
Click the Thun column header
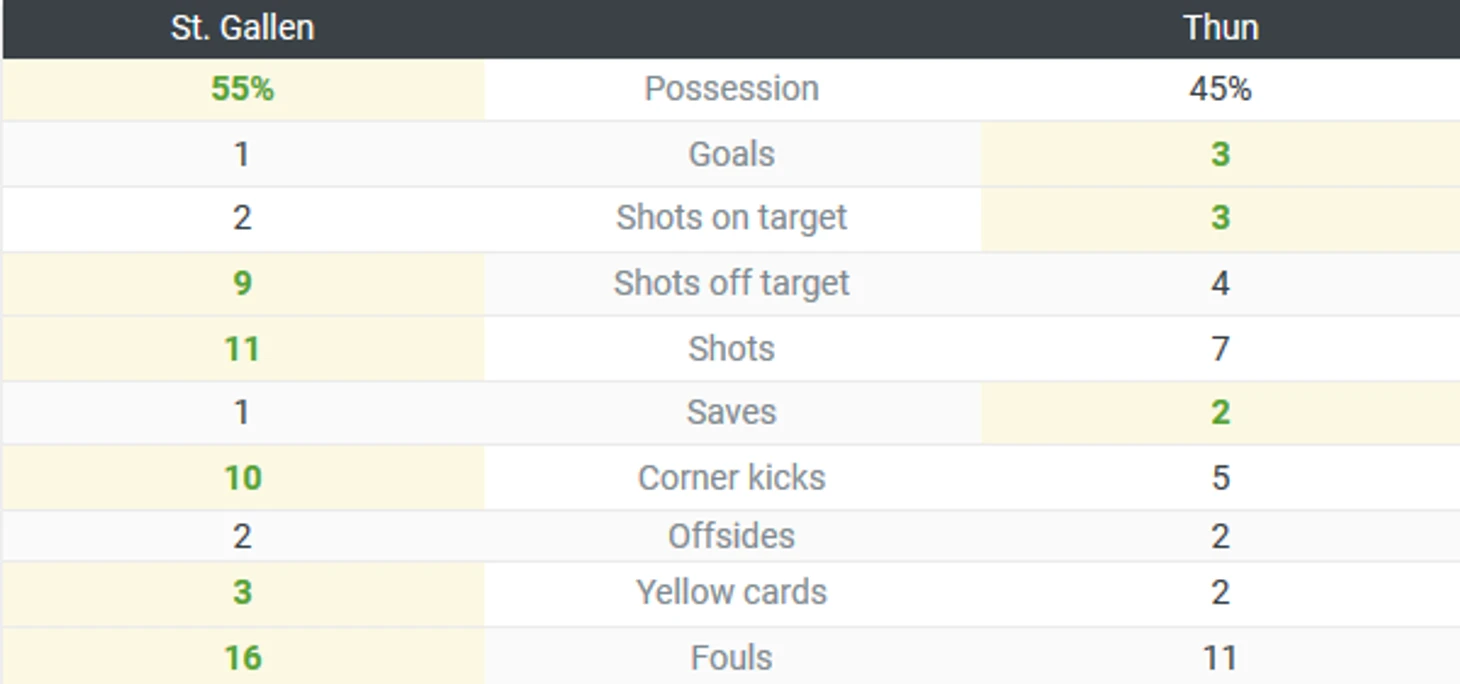[1220, 28]
